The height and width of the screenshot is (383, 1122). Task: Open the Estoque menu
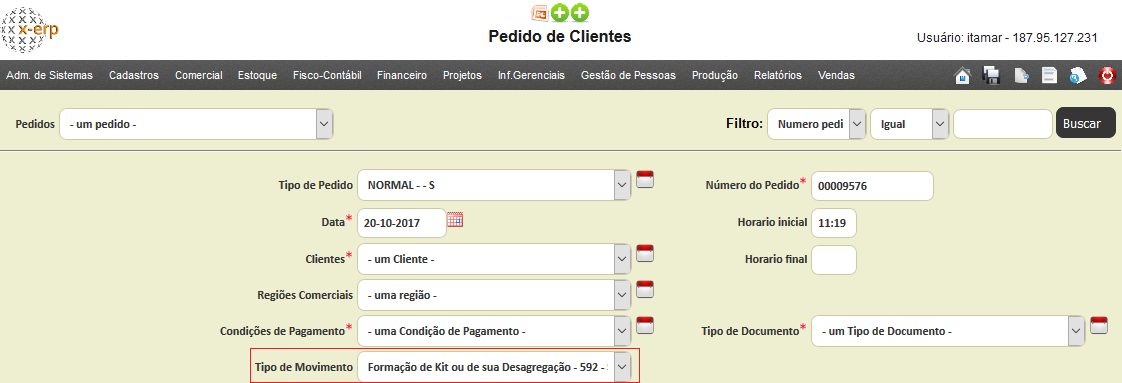pos(257,75)
